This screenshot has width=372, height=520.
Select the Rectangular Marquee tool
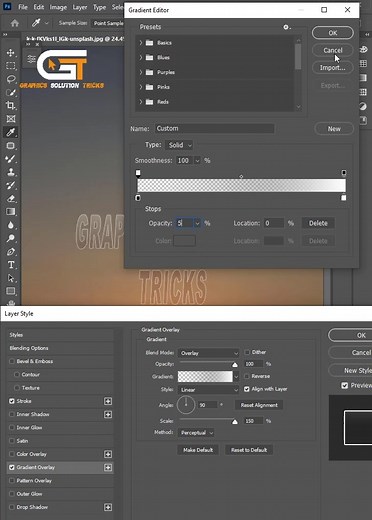pos(11,66)
